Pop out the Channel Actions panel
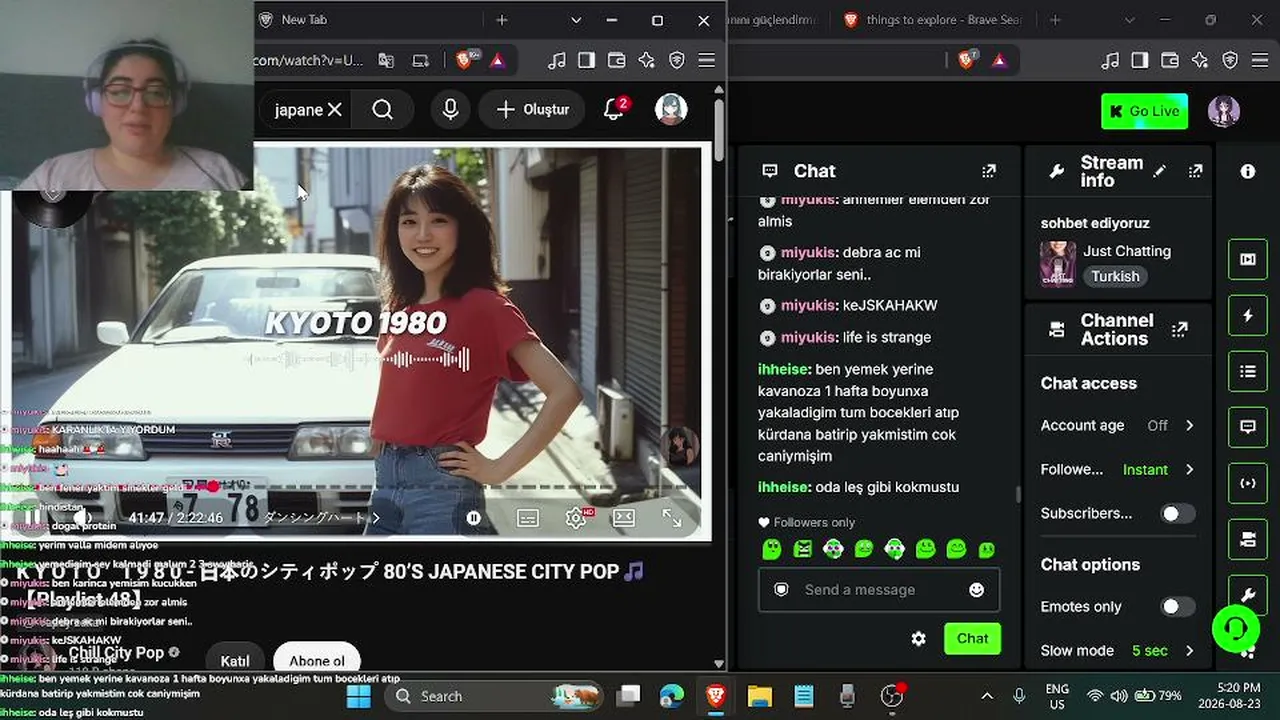This screenshot has height=720, width=1280. pos(1180,329)
